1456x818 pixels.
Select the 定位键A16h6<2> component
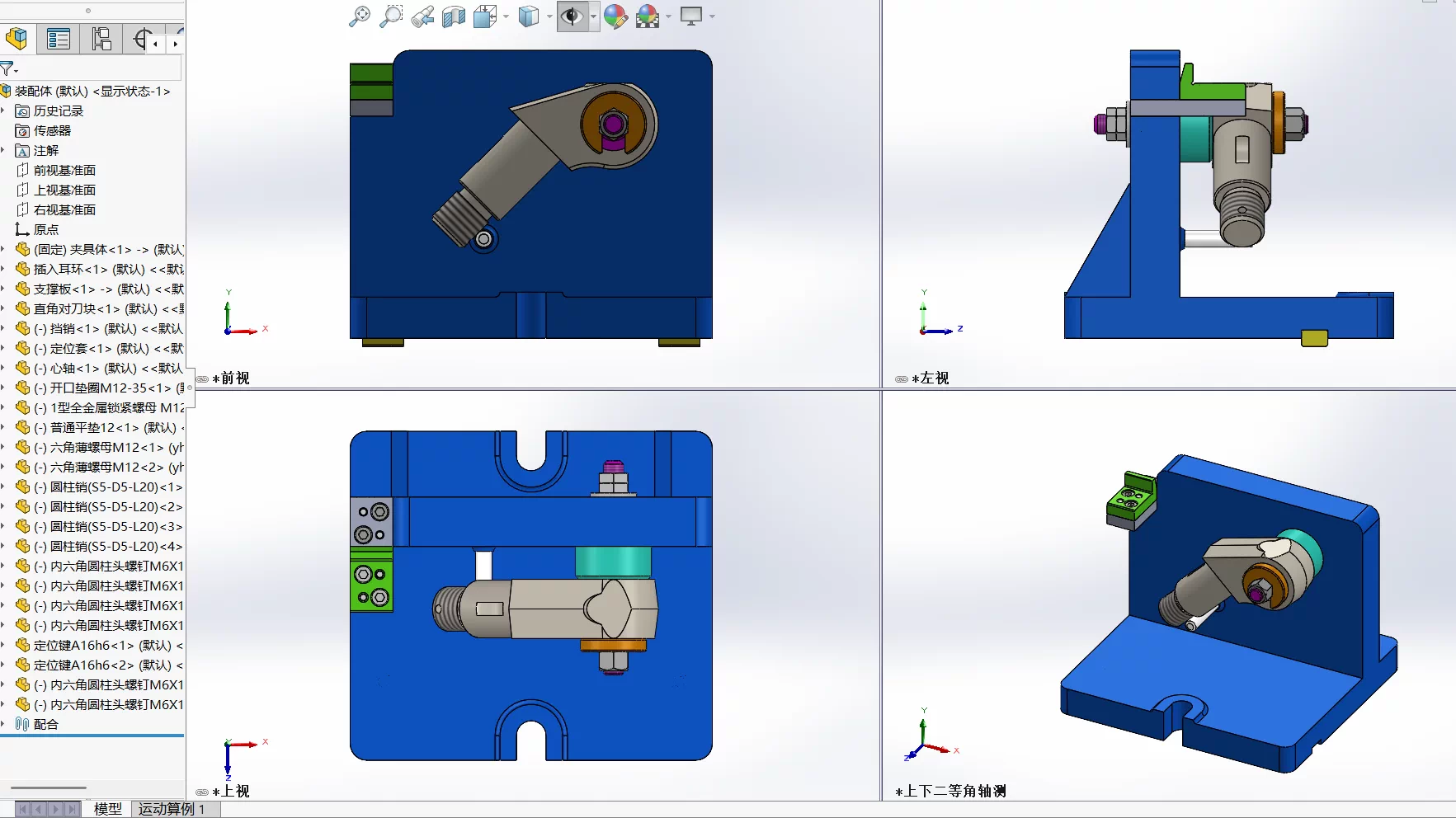[x=100, y=665]
